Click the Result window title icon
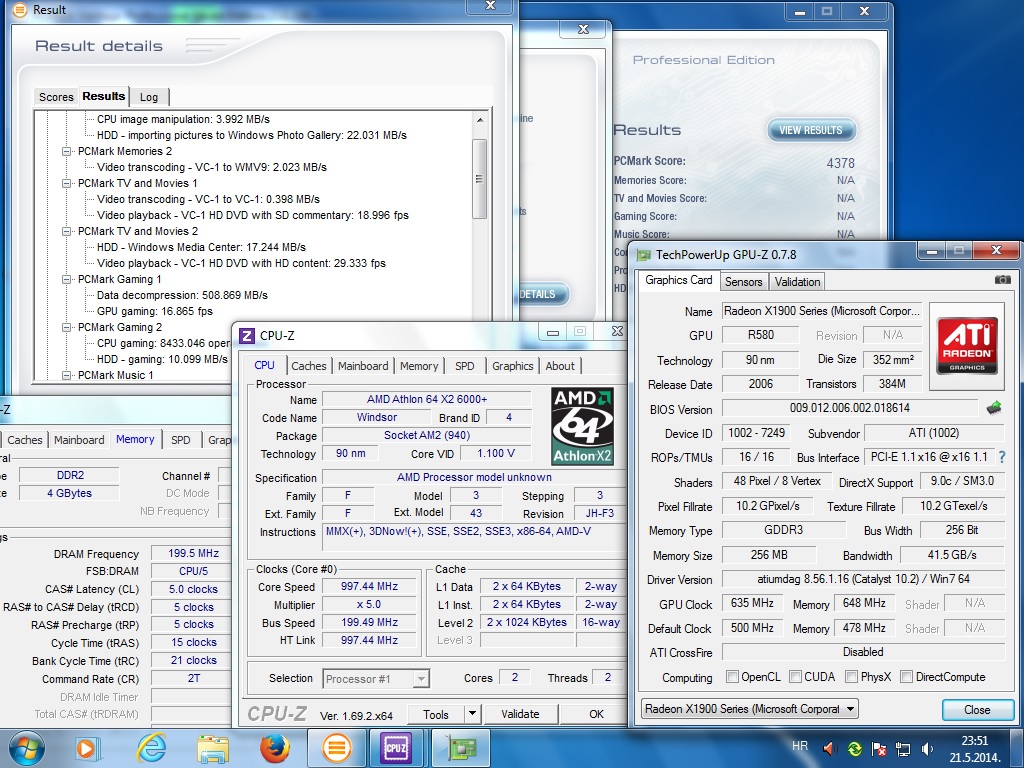 click(21, 10)
